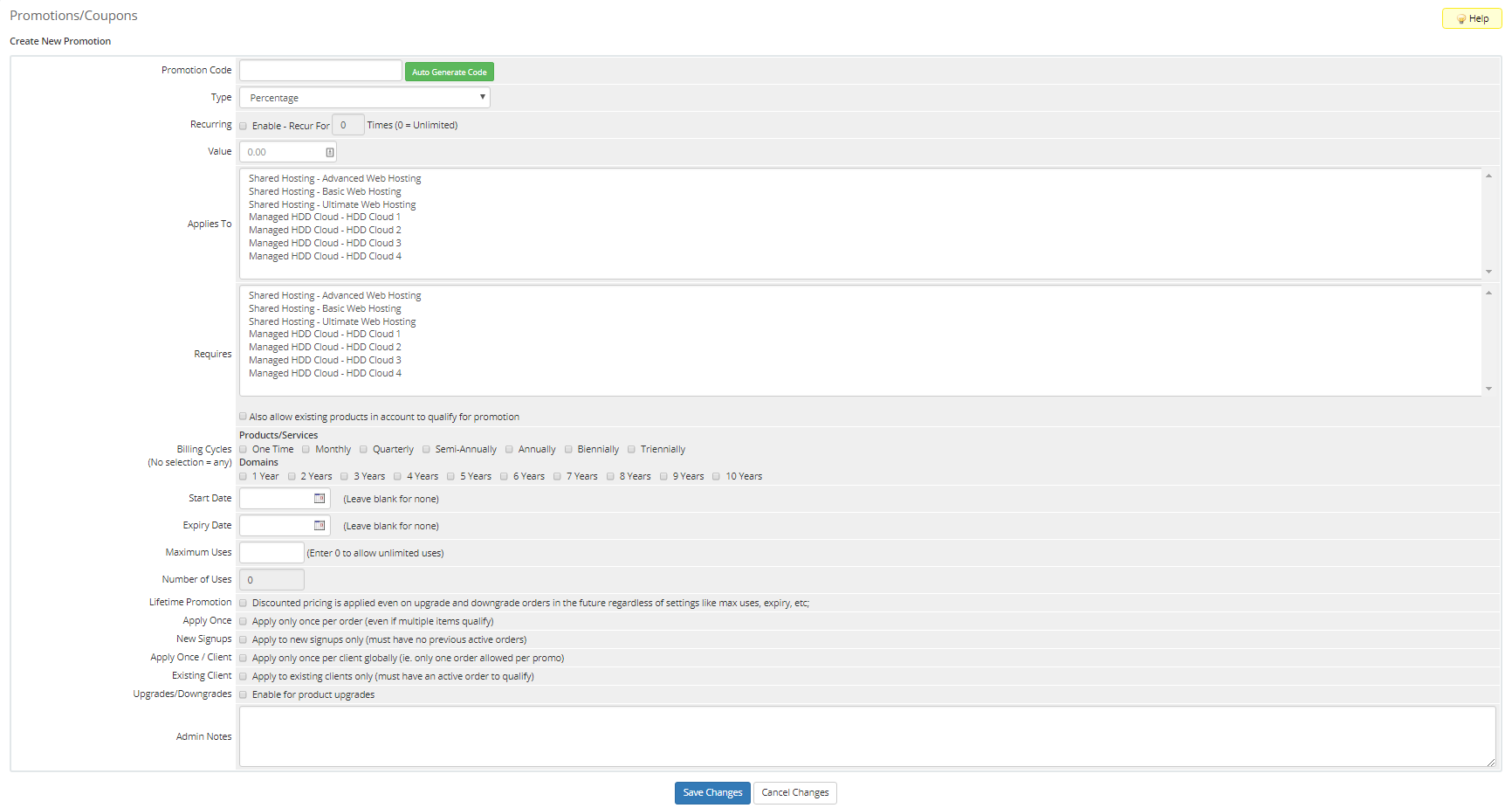Open the Start Date calendar picker icon
The height and width of the screenshot is (808, 1512).
320,499
